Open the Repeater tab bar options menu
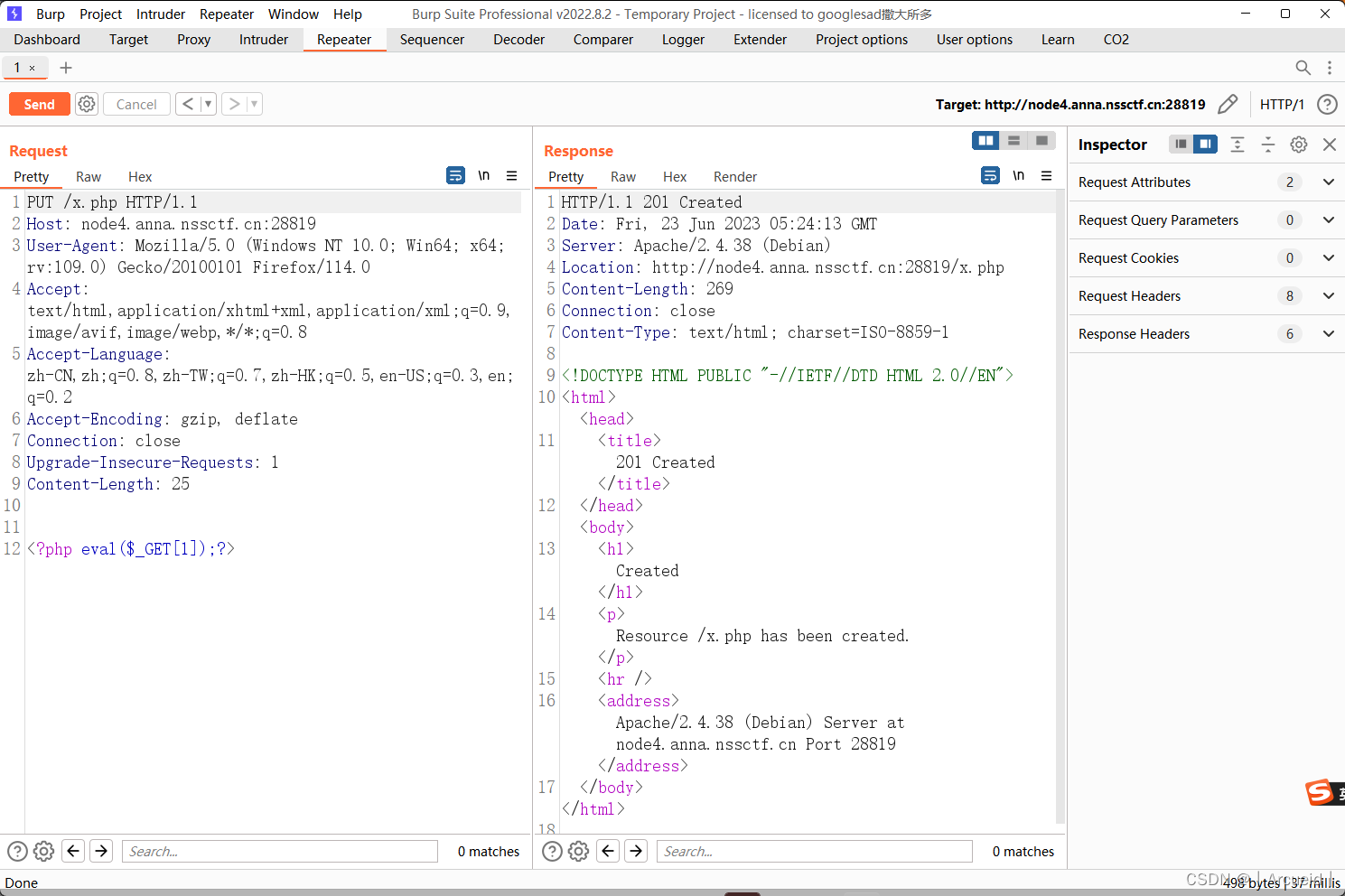 pos(1330,68)
